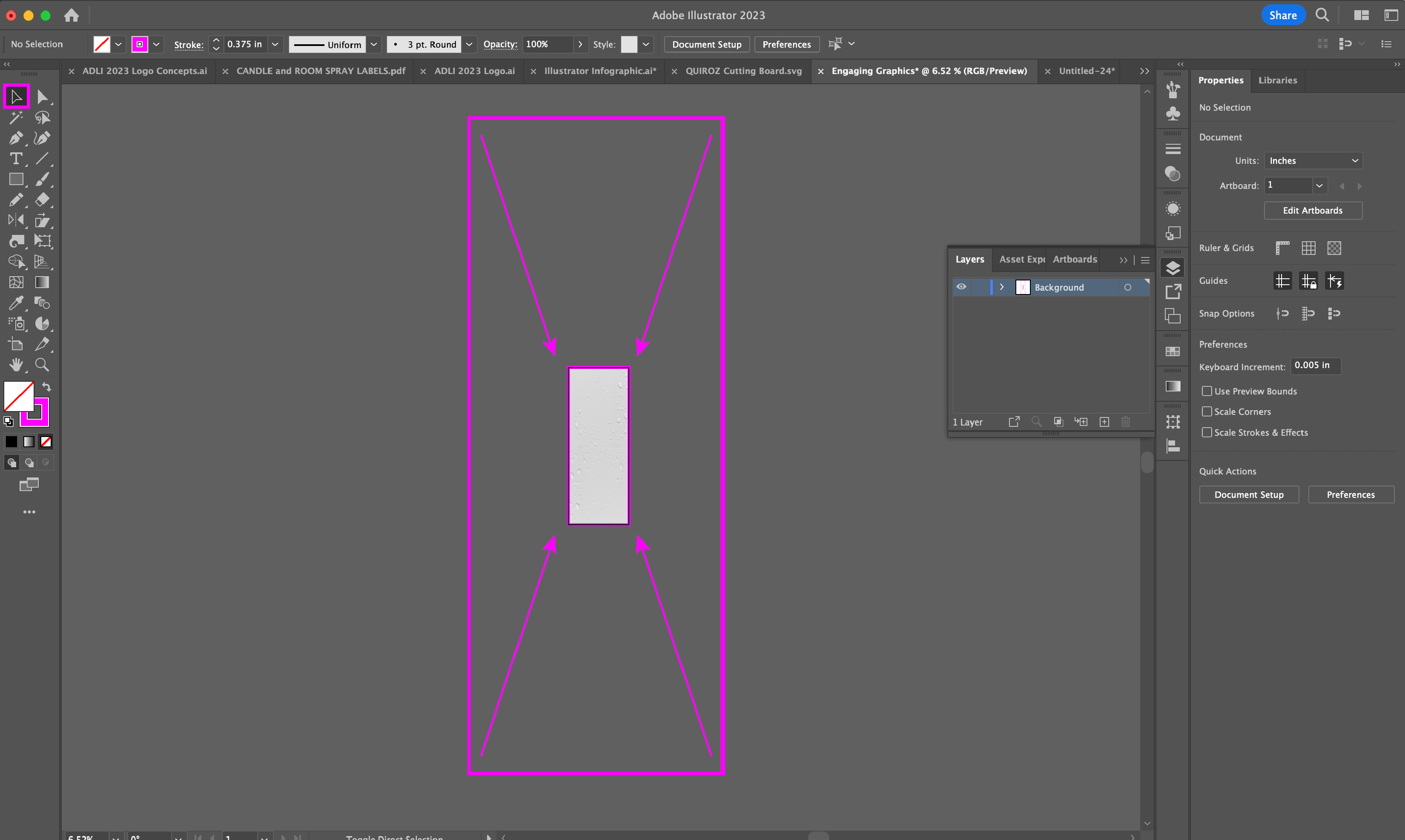The width and height of the screenshot is (1405, 840).
Task: Check the Scale Corners option
Action: [1207, 411]
